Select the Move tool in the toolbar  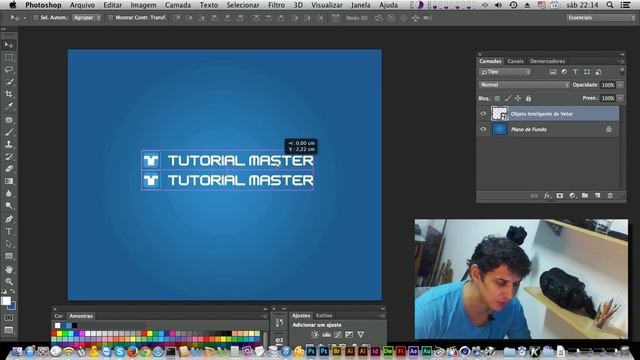pos(9,45)
